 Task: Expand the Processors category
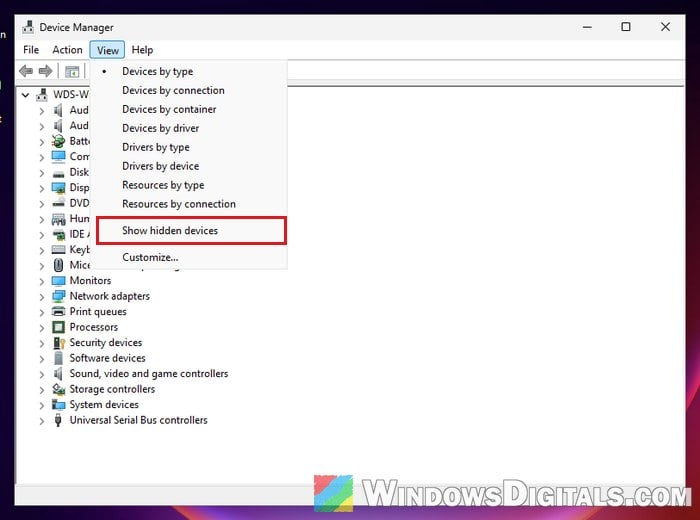[x=42, y=328]
